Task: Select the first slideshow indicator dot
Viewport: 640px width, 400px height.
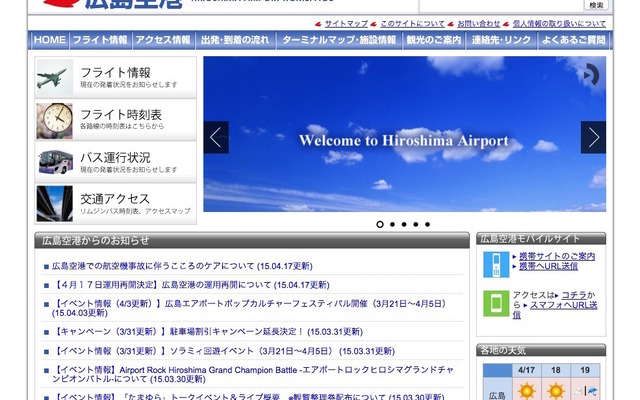Action: [380, 224]
